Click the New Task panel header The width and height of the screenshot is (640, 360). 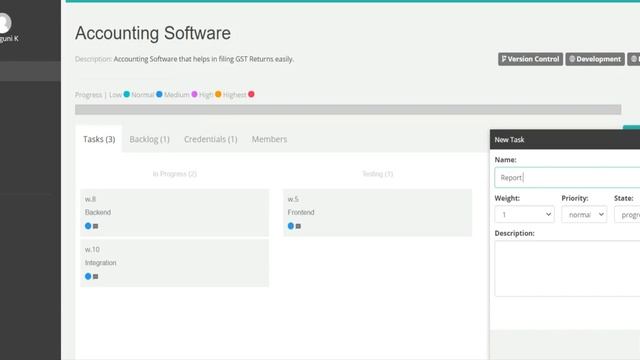coord(565,140)
